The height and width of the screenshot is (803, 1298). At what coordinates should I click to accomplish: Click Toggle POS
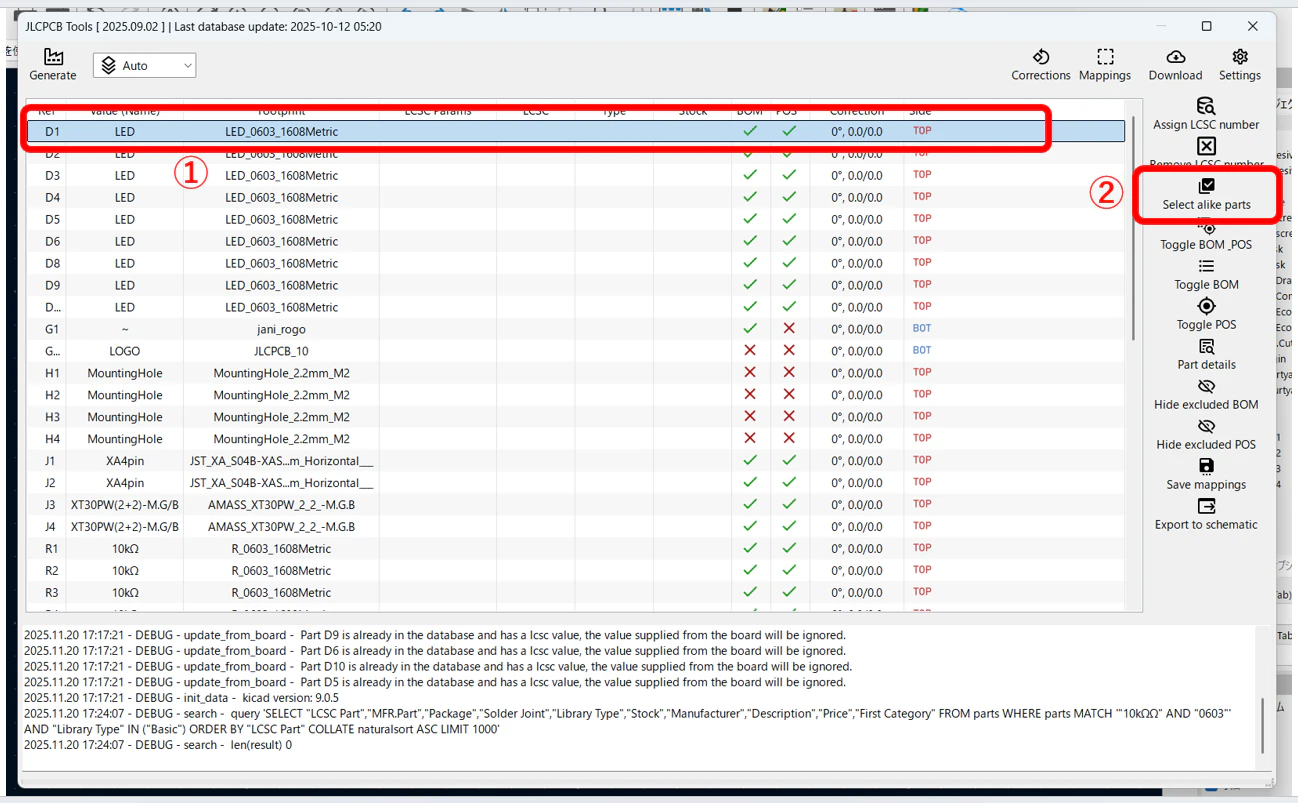[1206, 315]
